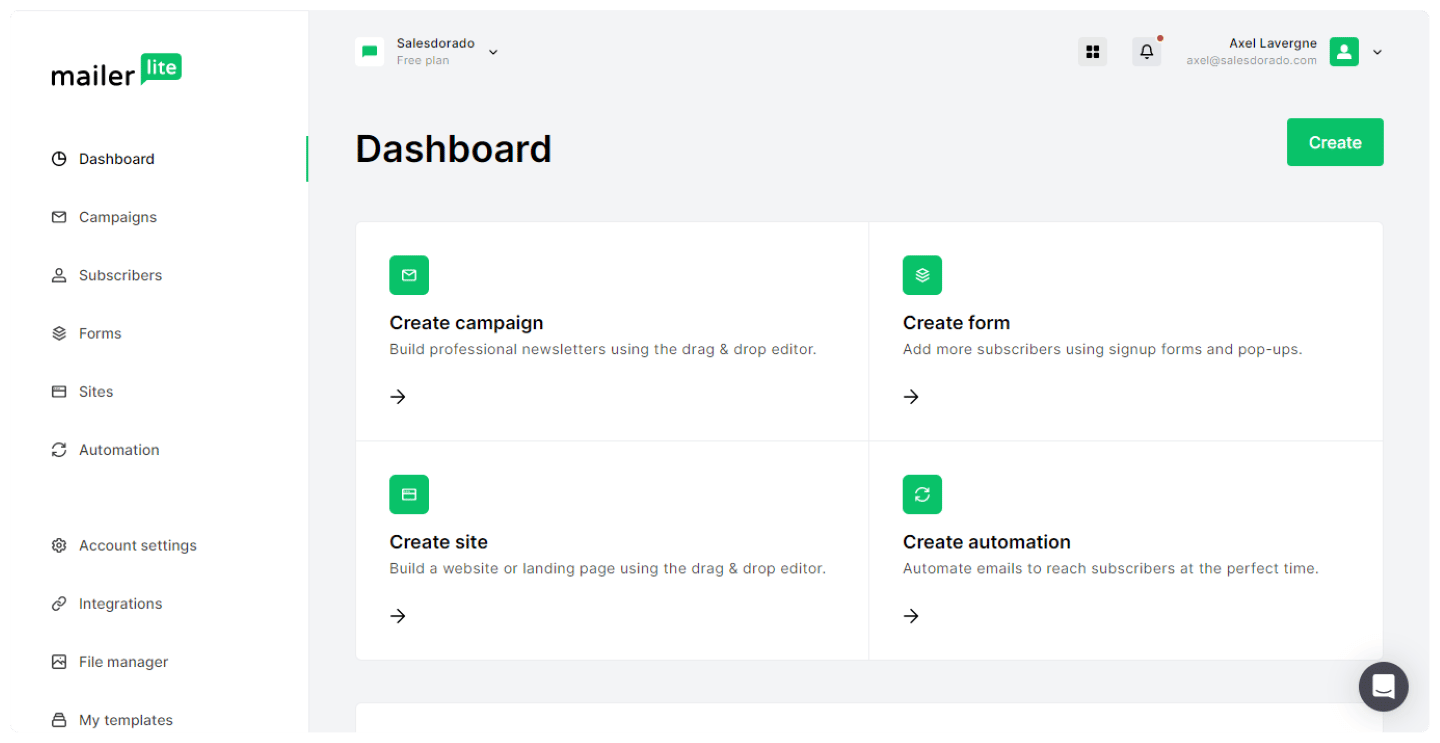Expand the Axel Lavergne user menu chevron
This screenshot has width=1440, height=743.
point(1377,52)
